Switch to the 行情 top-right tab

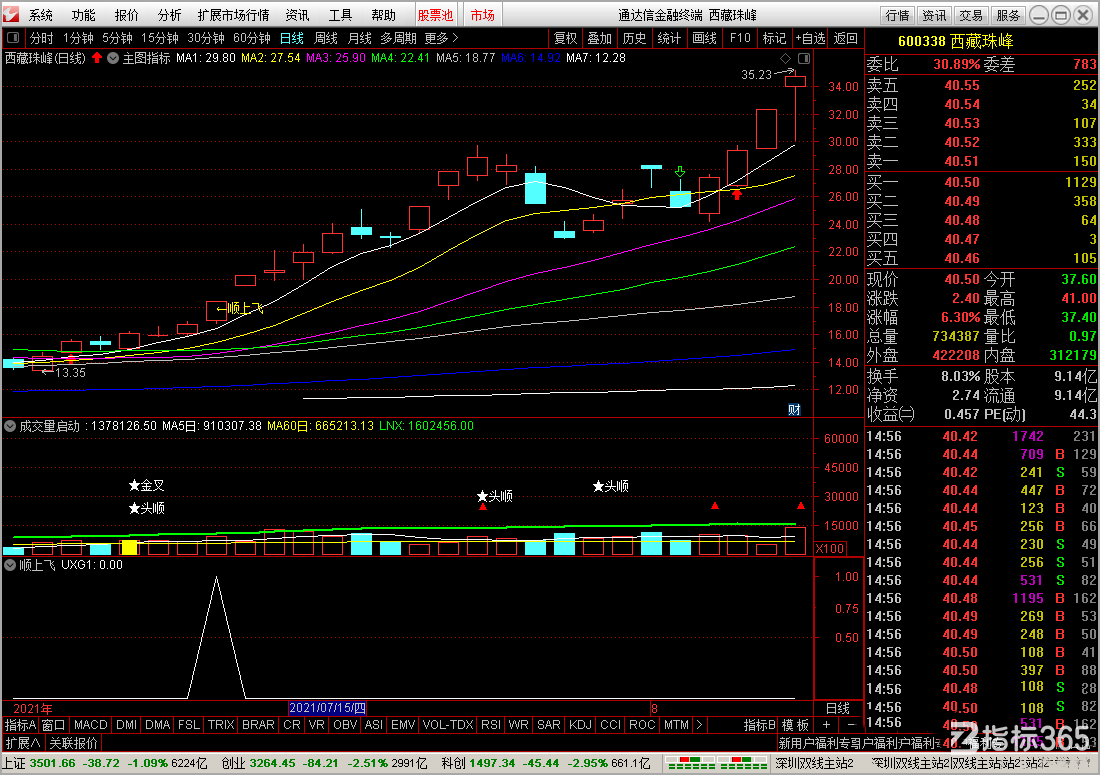pos(897,15)
